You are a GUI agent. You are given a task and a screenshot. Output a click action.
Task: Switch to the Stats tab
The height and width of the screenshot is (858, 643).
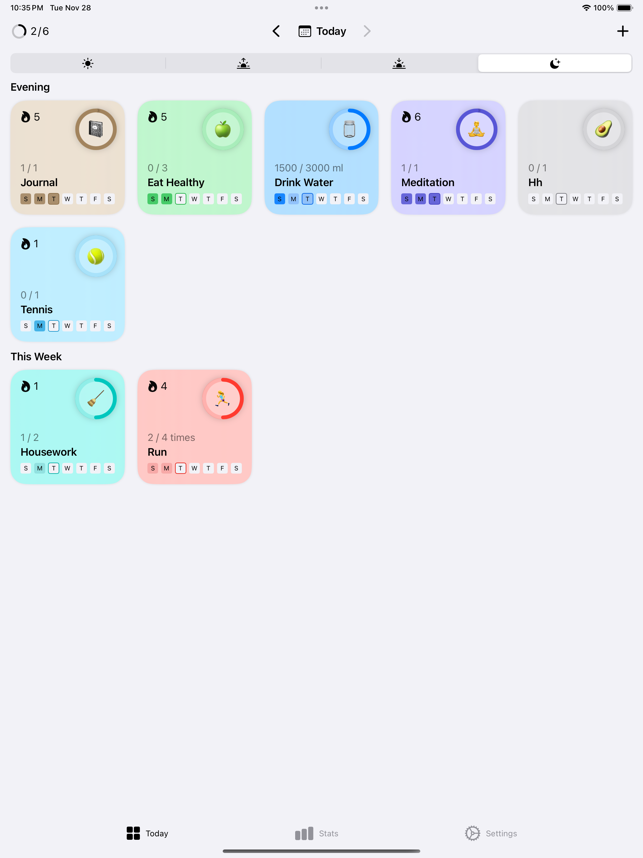coord(317,833)
